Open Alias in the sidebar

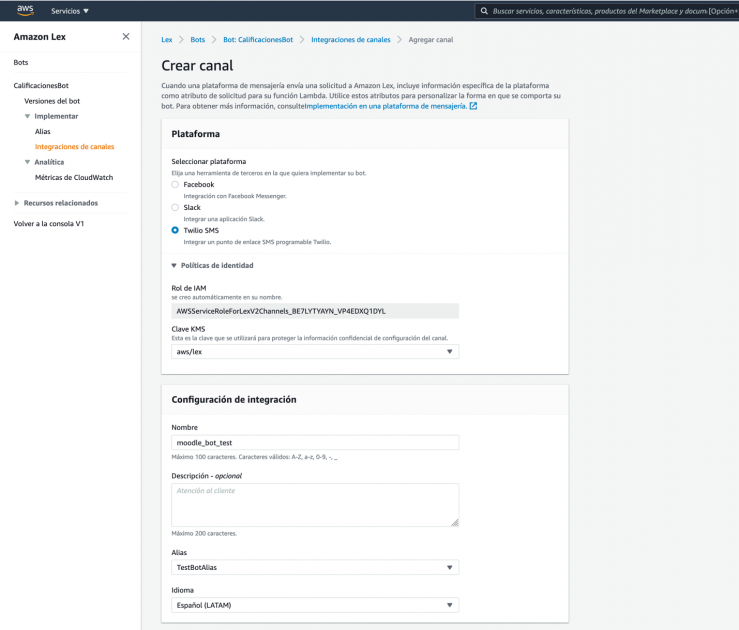tap(42, 131)
